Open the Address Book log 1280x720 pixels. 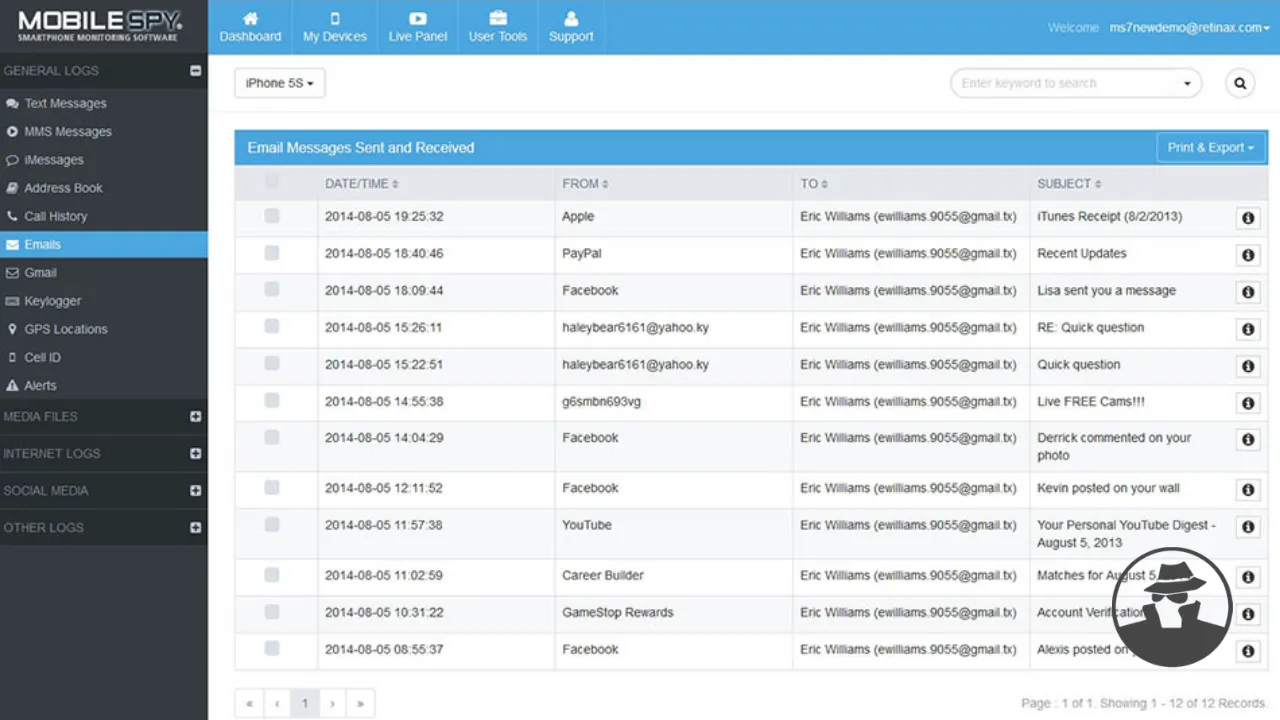coord(104,188)
